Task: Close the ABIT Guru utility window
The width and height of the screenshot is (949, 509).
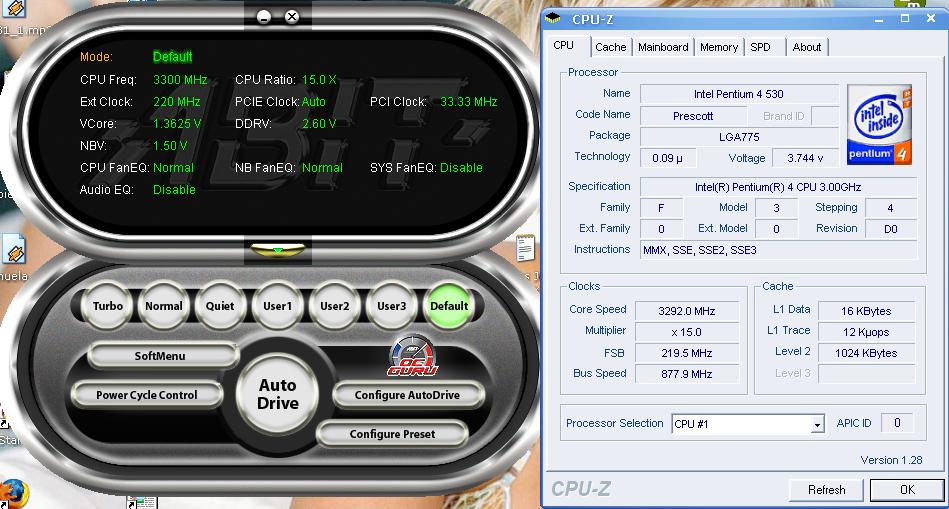Action: tap(292, 16)
